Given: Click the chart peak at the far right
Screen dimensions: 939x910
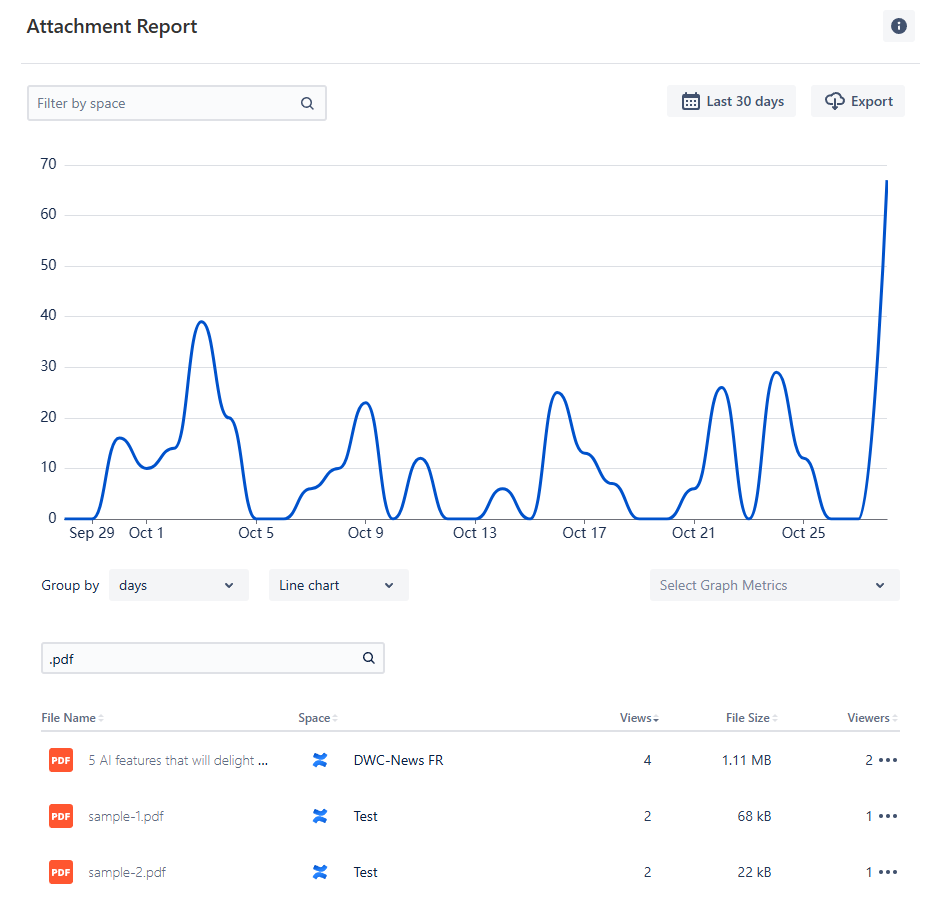Looking at the screenshot, I should click(x=886, y=182).
